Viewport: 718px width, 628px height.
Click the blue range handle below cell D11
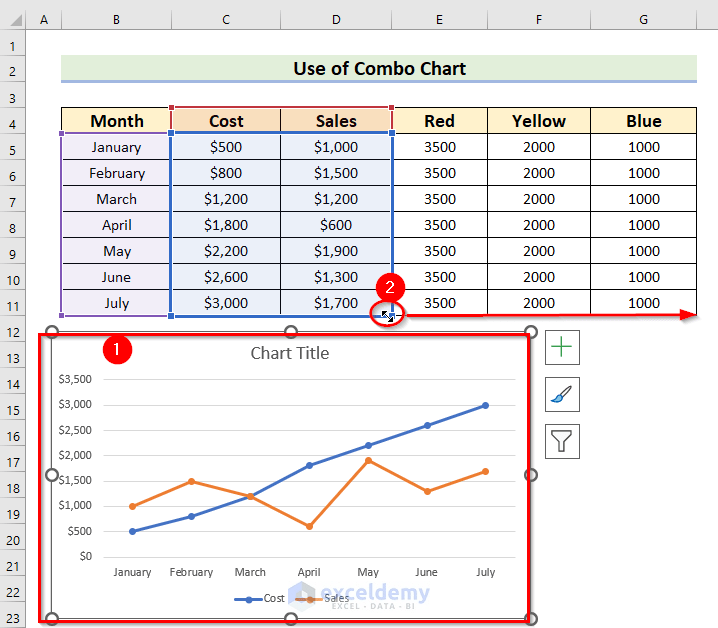pyautogui.click(x=392, y=316)
